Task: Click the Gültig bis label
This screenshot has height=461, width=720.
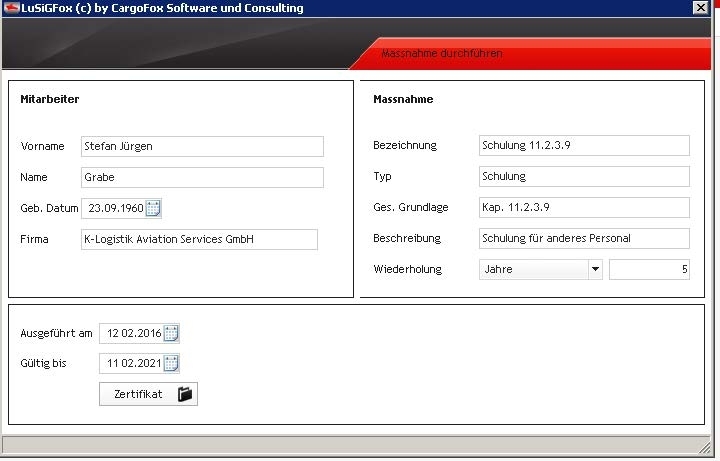Action: click(43, 364)
